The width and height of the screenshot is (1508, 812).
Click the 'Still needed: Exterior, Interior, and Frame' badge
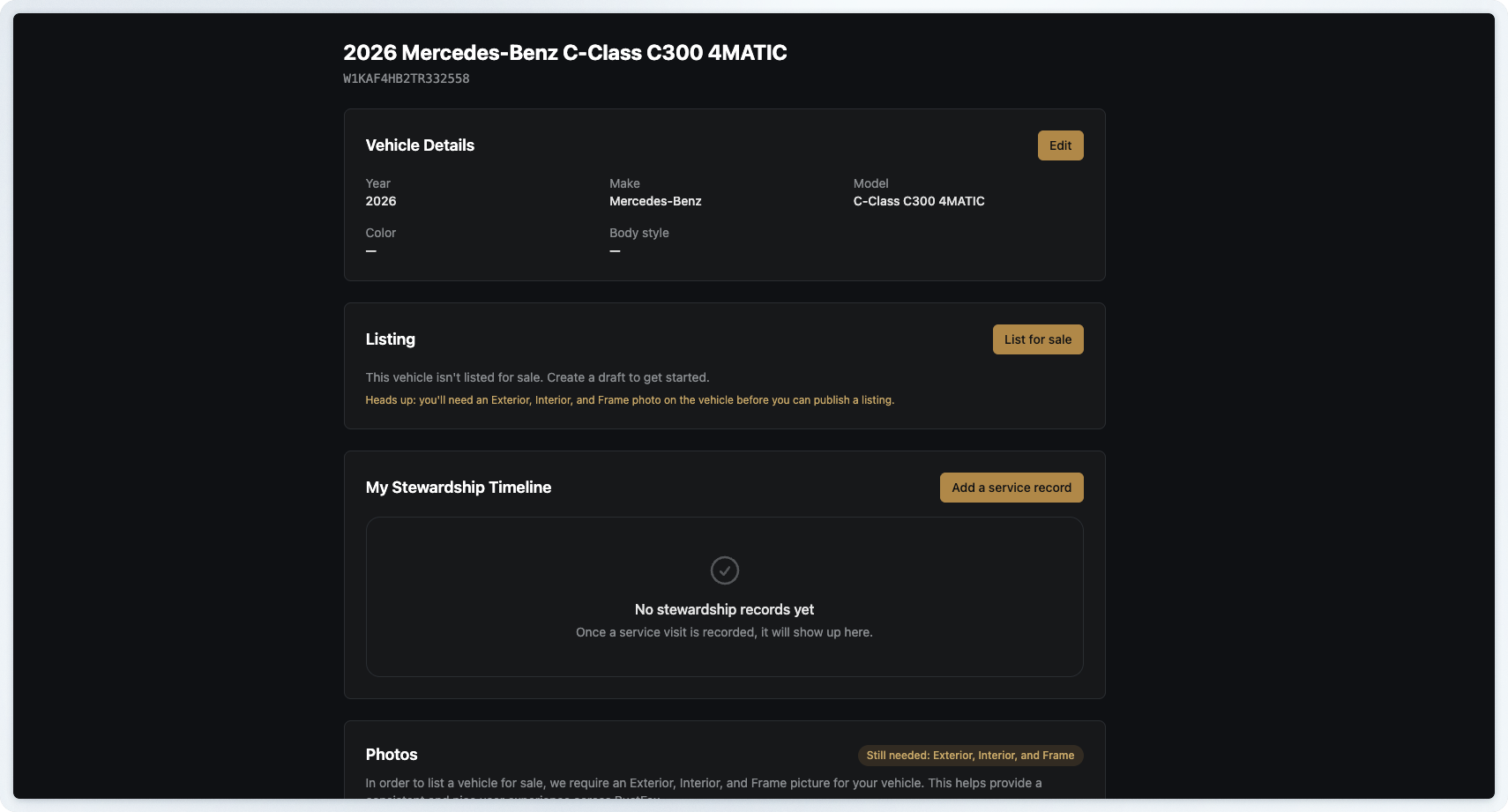coord(970,756)
